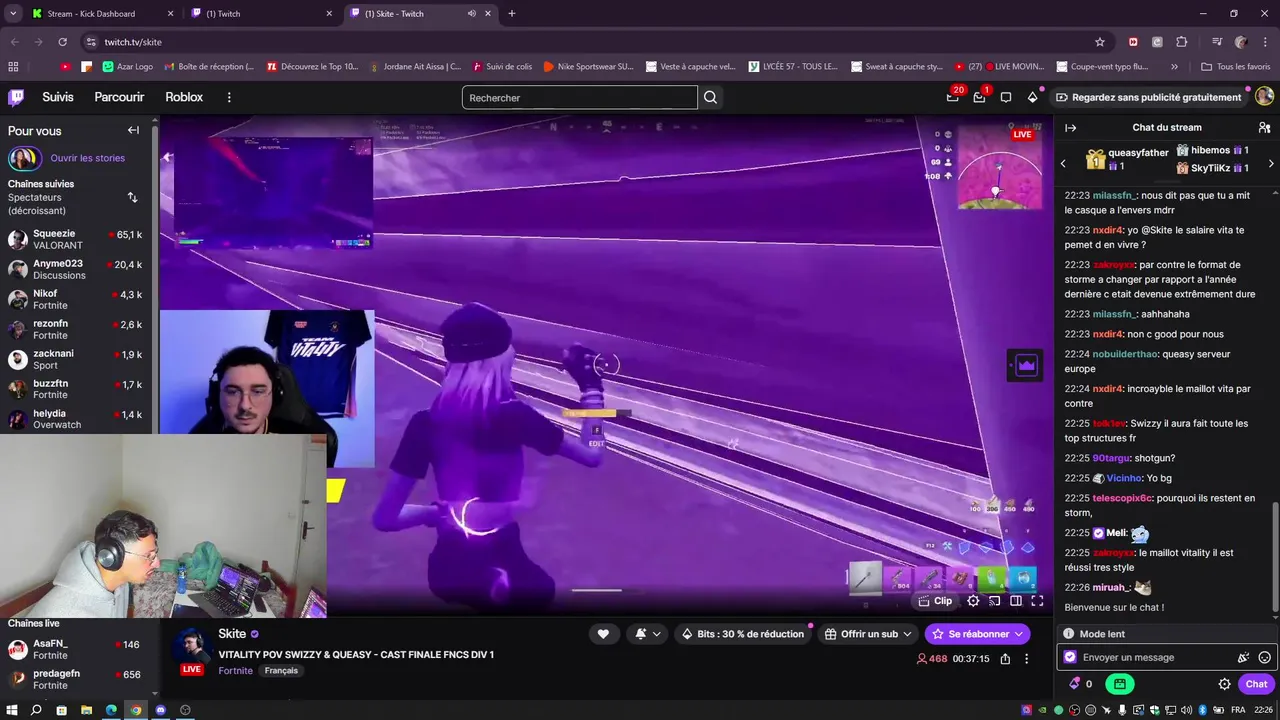Open Squeezie channel in sidebar
The image size is (1280, 720).
(76, 239)
